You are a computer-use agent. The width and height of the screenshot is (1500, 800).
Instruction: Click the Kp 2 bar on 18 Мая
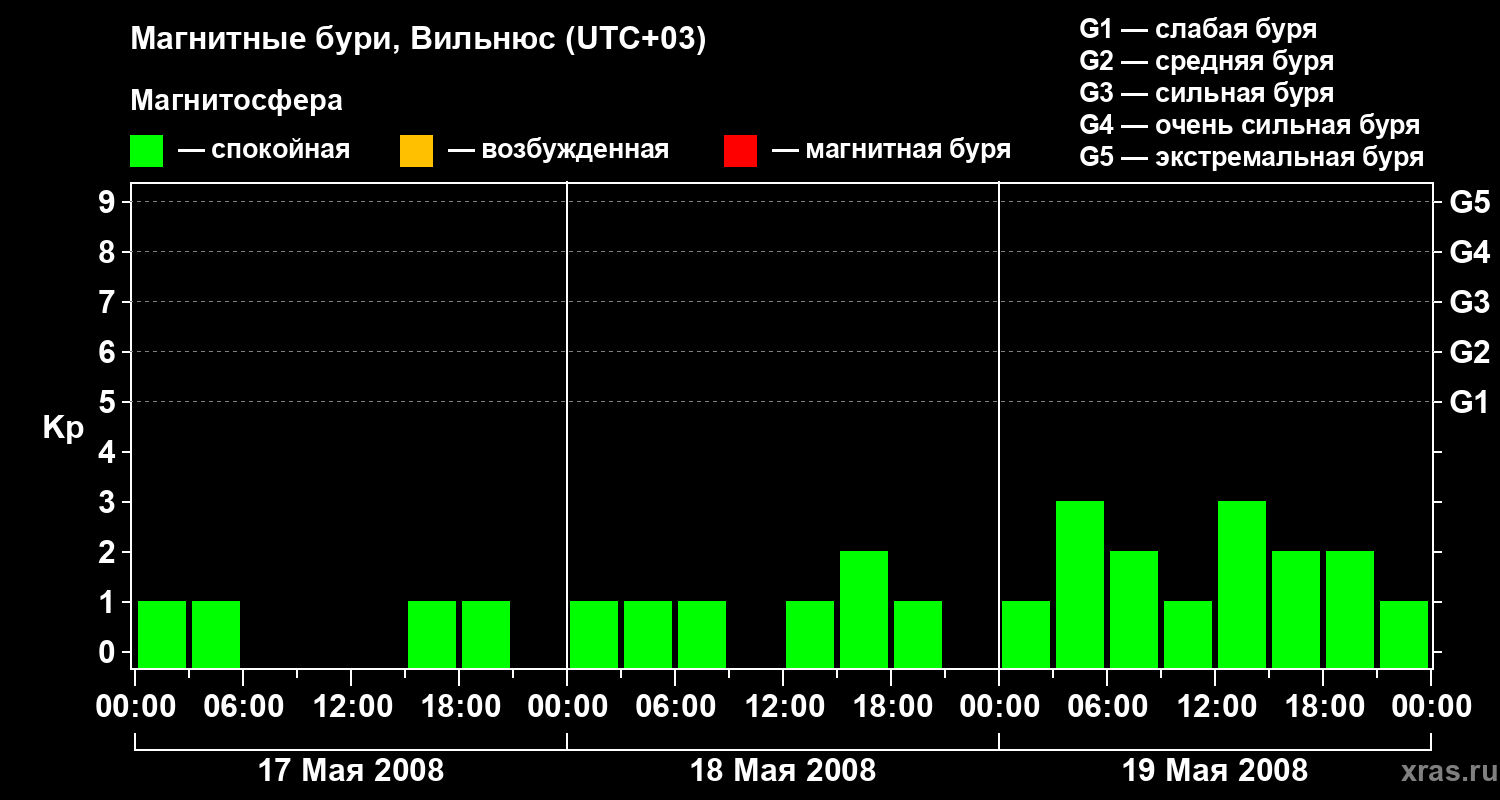[x=864, y=609]
